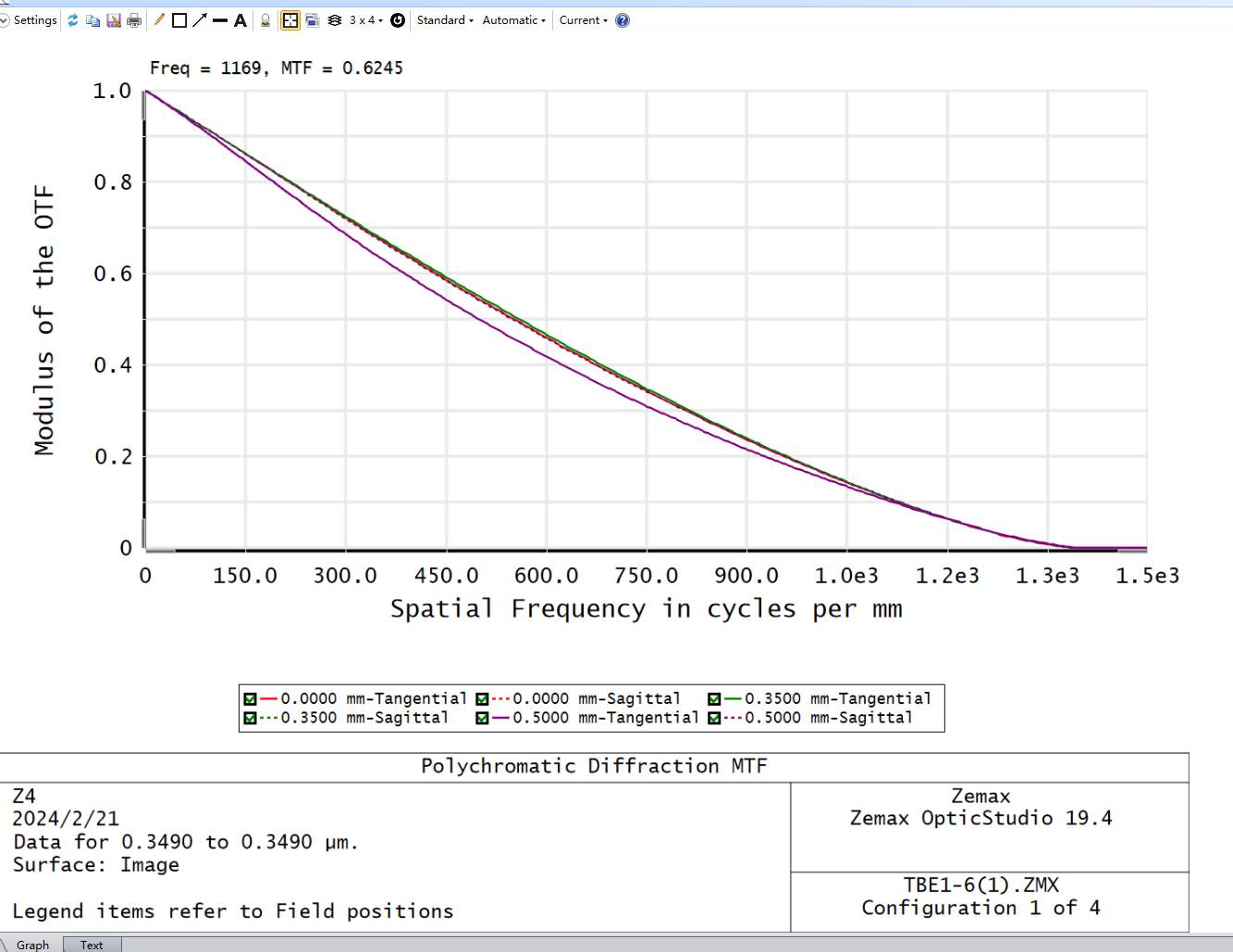Click the clone window icon
The height and width of the screenshot is (952, 1233).
[x=313, y=20]
